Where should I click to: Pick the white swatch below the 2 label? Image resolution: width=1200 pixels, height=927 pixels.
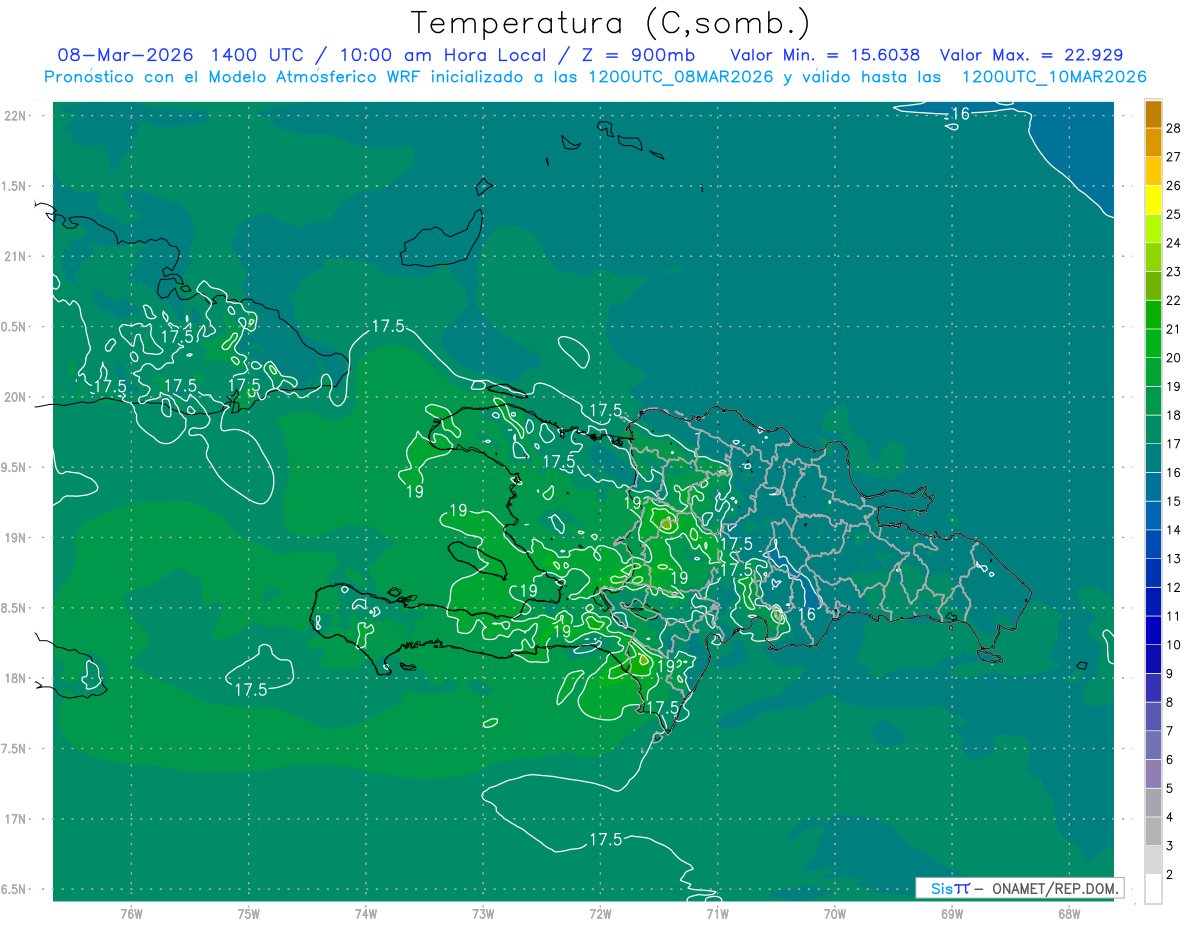(x=1153, y=889)
